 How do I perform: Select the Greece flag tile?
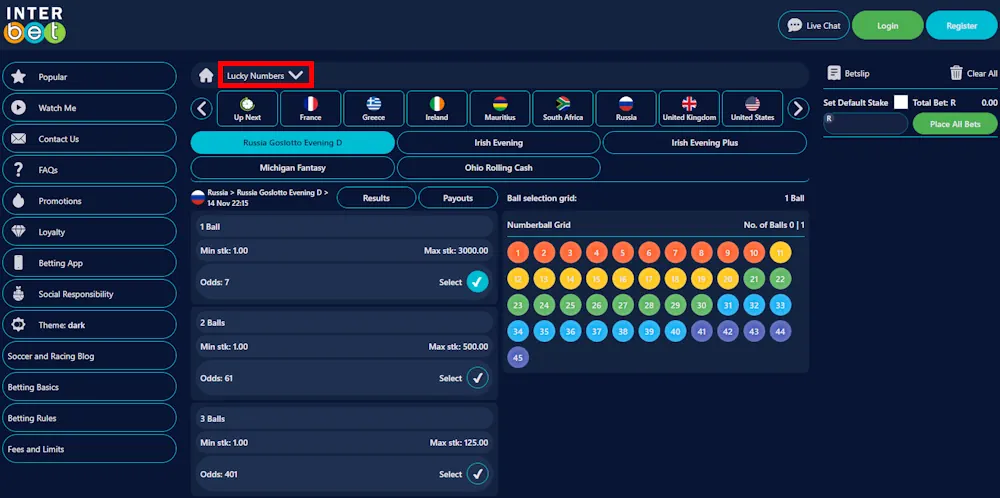[x=374, y=108]
